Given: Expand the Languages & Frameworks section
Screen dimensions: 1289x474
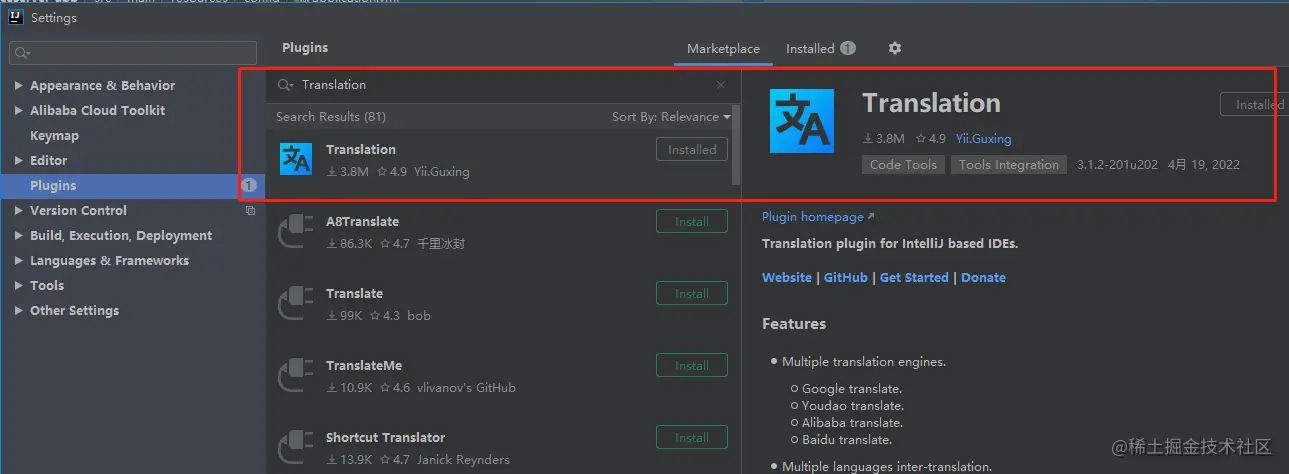Looking at the screenshot, I should point(19,261).
